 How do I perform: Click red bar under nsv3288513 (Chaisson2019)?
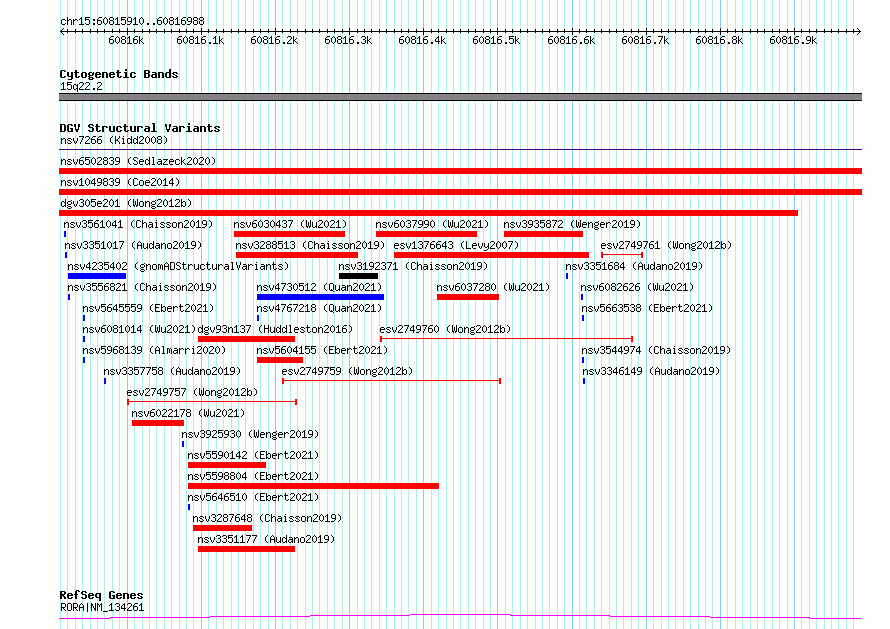[x=297, y=255]
